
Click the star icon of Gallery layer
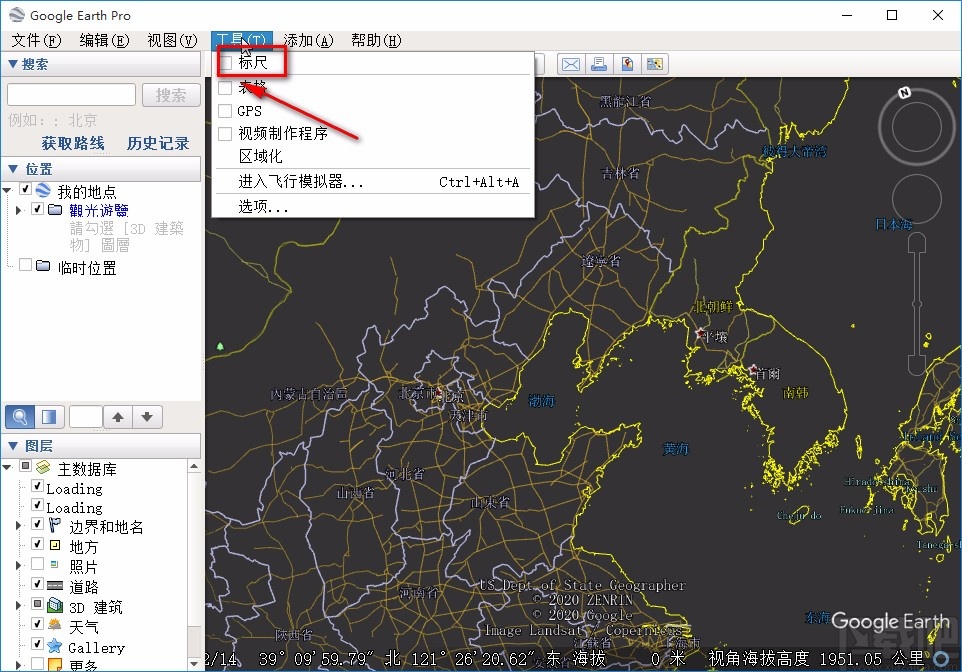pyautogui.click(x=55, y=645)
